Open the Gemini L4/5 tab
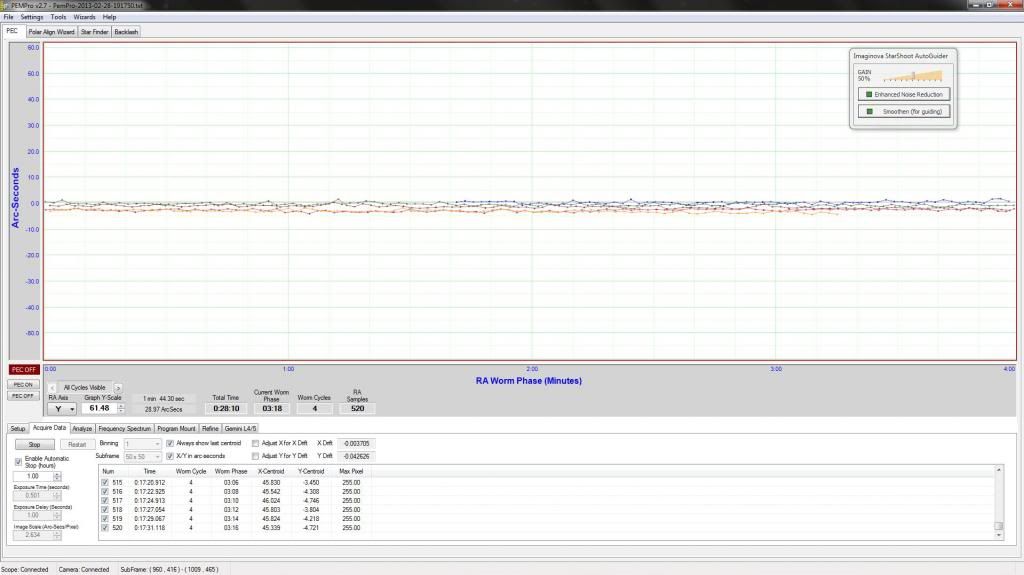 pos(240,429)
